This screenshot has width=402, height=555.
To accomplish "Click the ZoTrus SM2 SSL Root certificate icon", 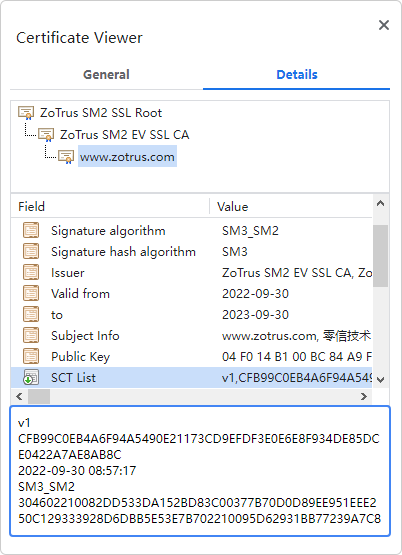I will pyautogui.click(x=26, y=113).
